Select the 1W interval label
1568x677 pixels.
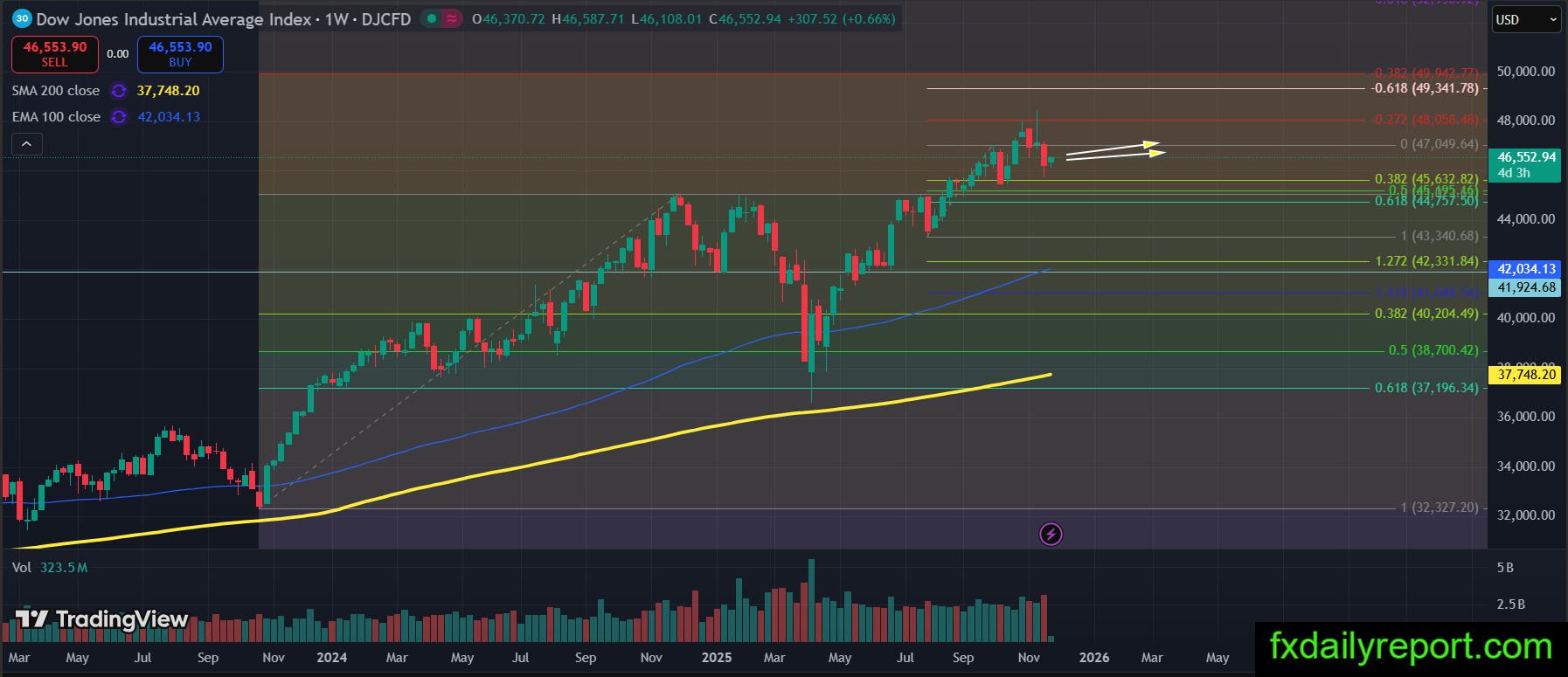(336, 18)
